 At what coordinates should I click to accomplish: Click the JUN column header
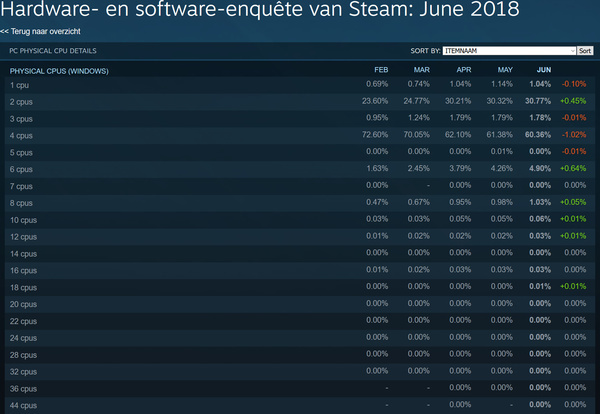click(x=544, y=70)
